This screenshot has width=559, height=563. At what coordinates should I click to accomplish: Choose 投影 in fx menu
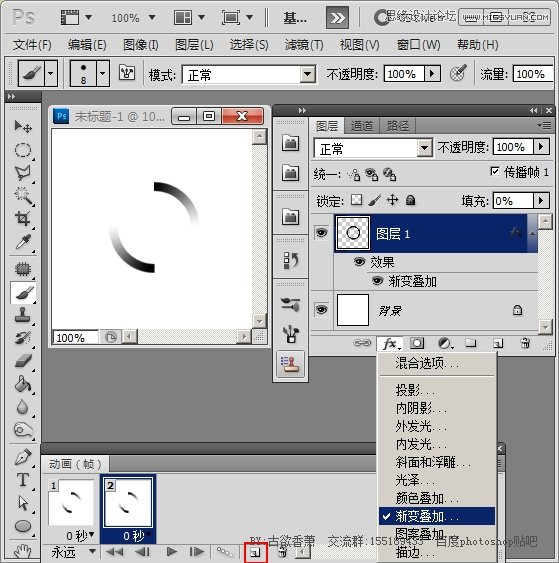[437, 390]
